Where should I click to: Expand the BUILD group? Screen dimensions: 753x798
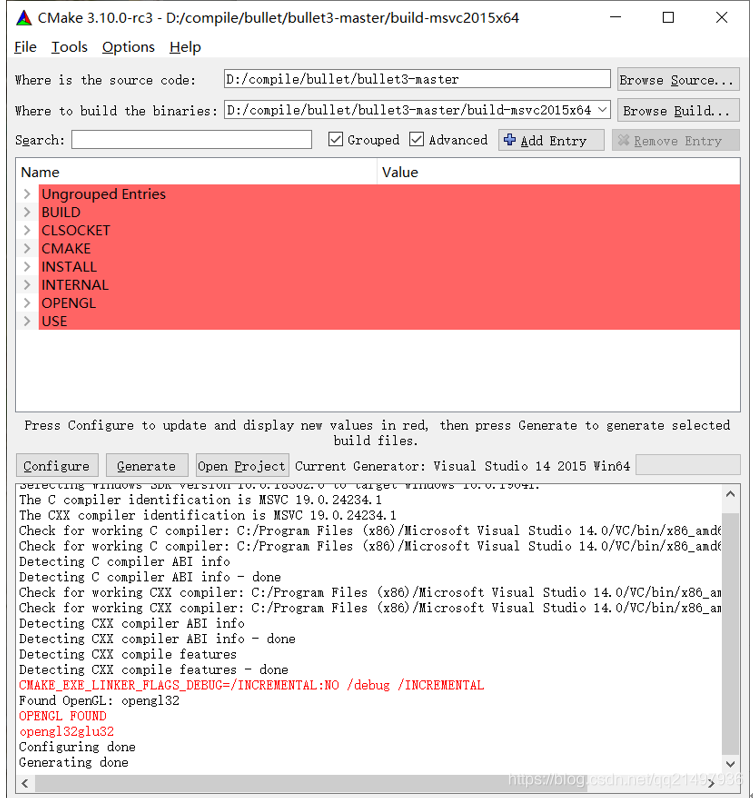27,212
